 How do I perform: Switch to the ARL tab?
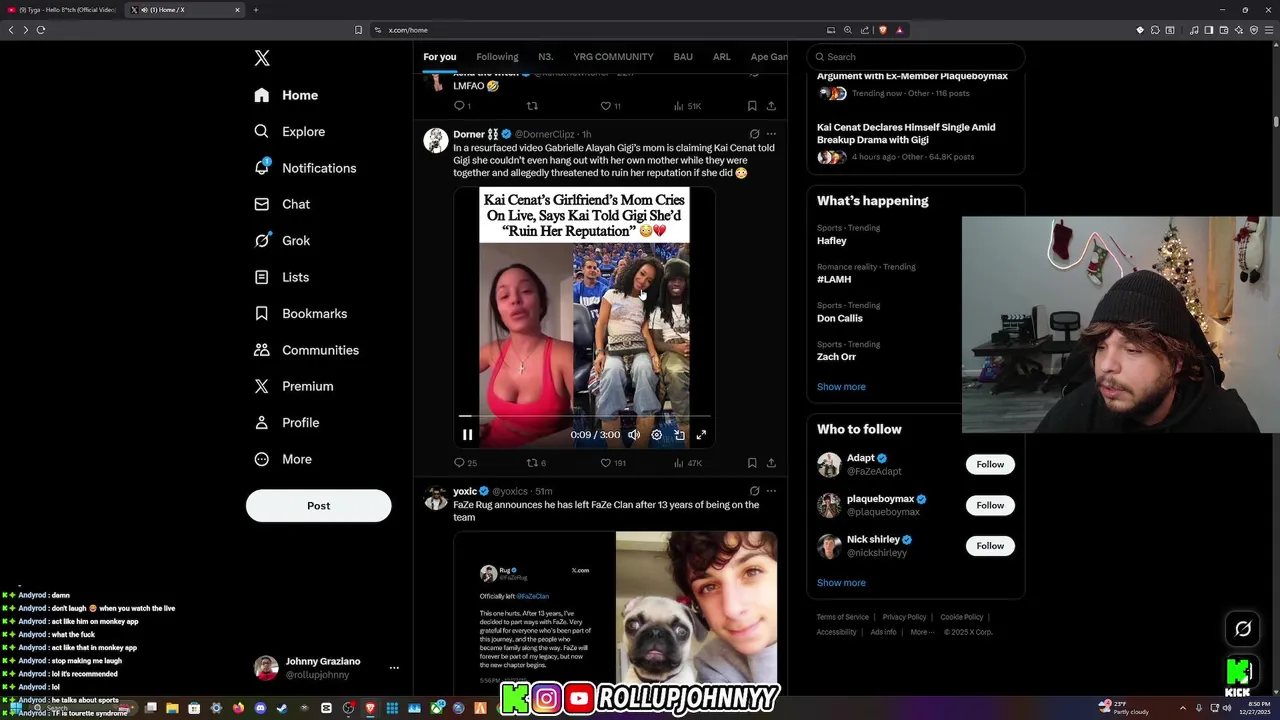point(721,57)
